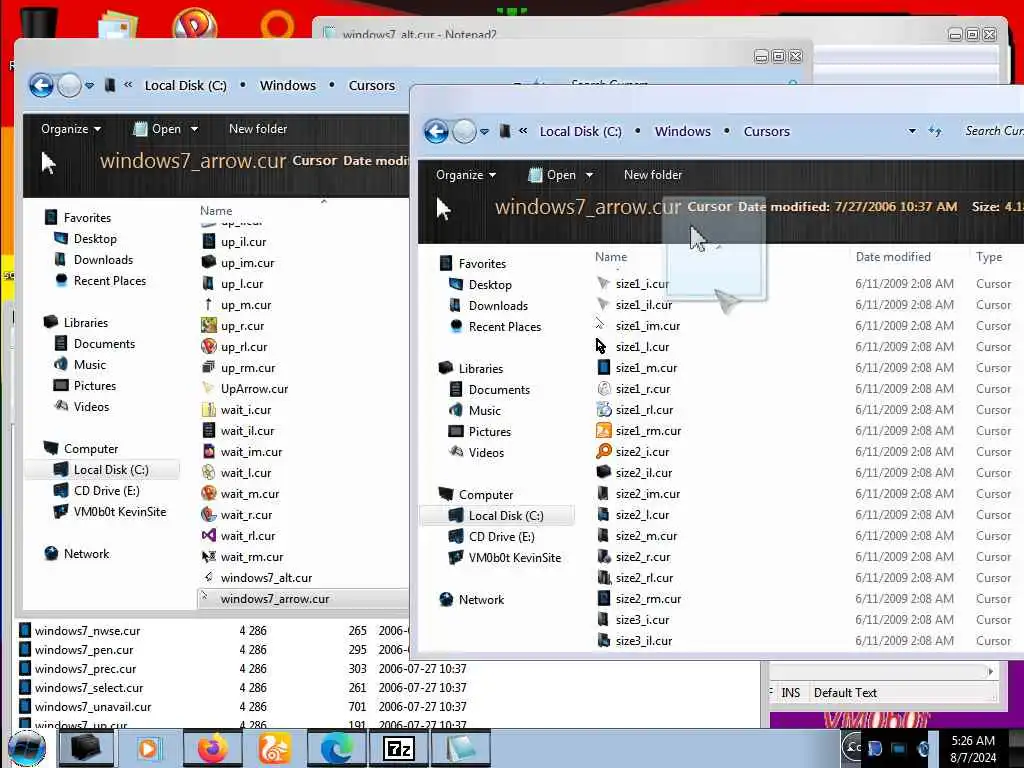The width and height of the screenshot is (1024, 768).
Task: Select size1_l.cur file icon
Action: point(601,347)
